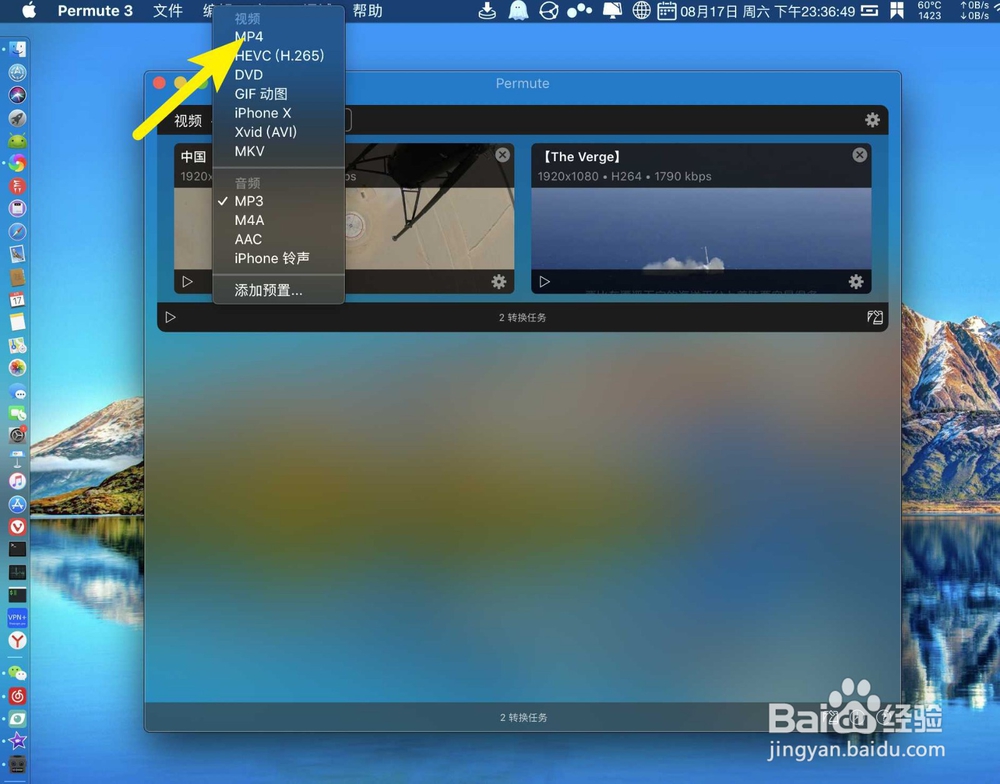Viewport: 1000px width, 784px height.
Task: Open Launchpad rocket icon in dock
Action: (17, 117)
